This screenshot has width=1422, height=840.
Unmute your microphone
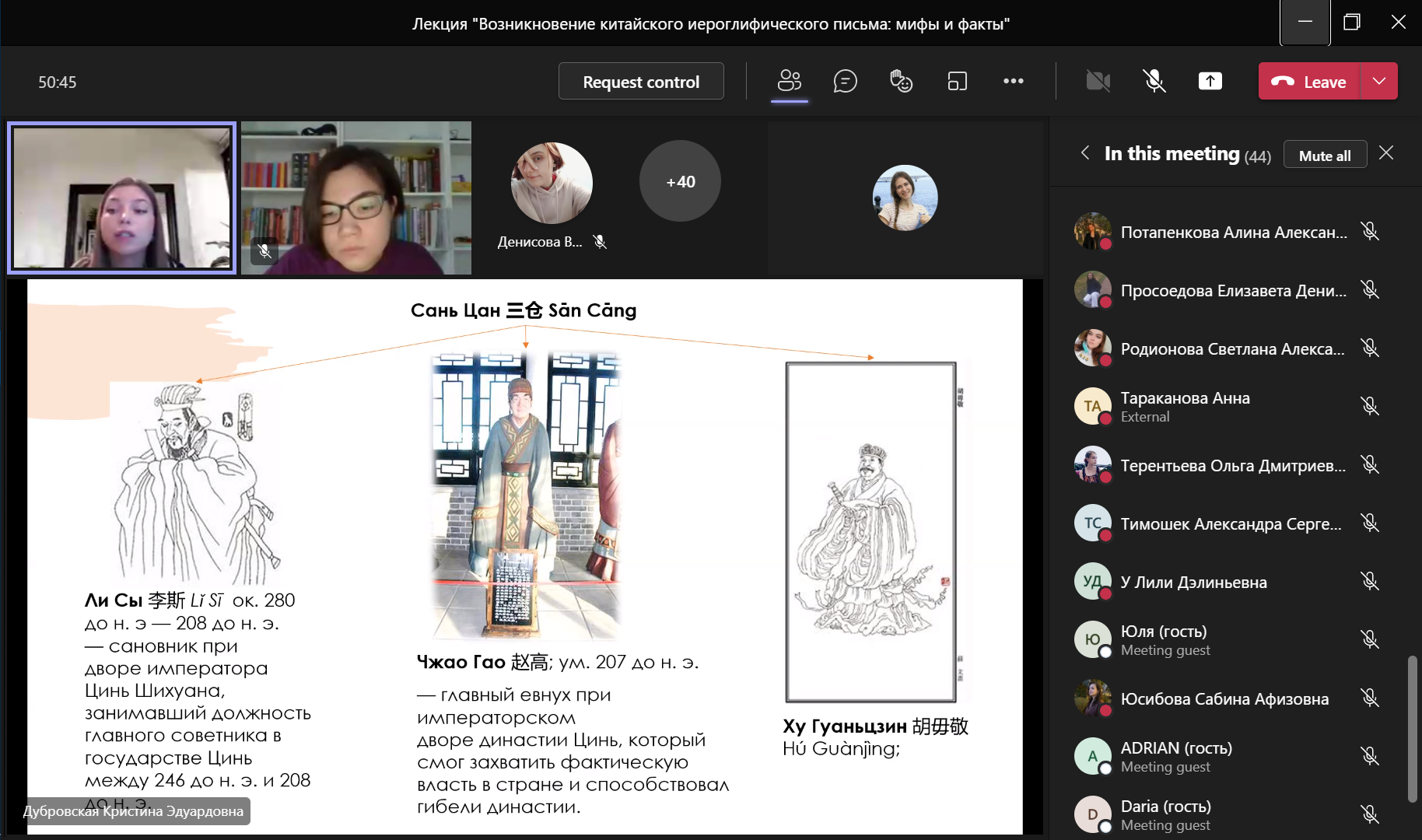point(1154,81)
